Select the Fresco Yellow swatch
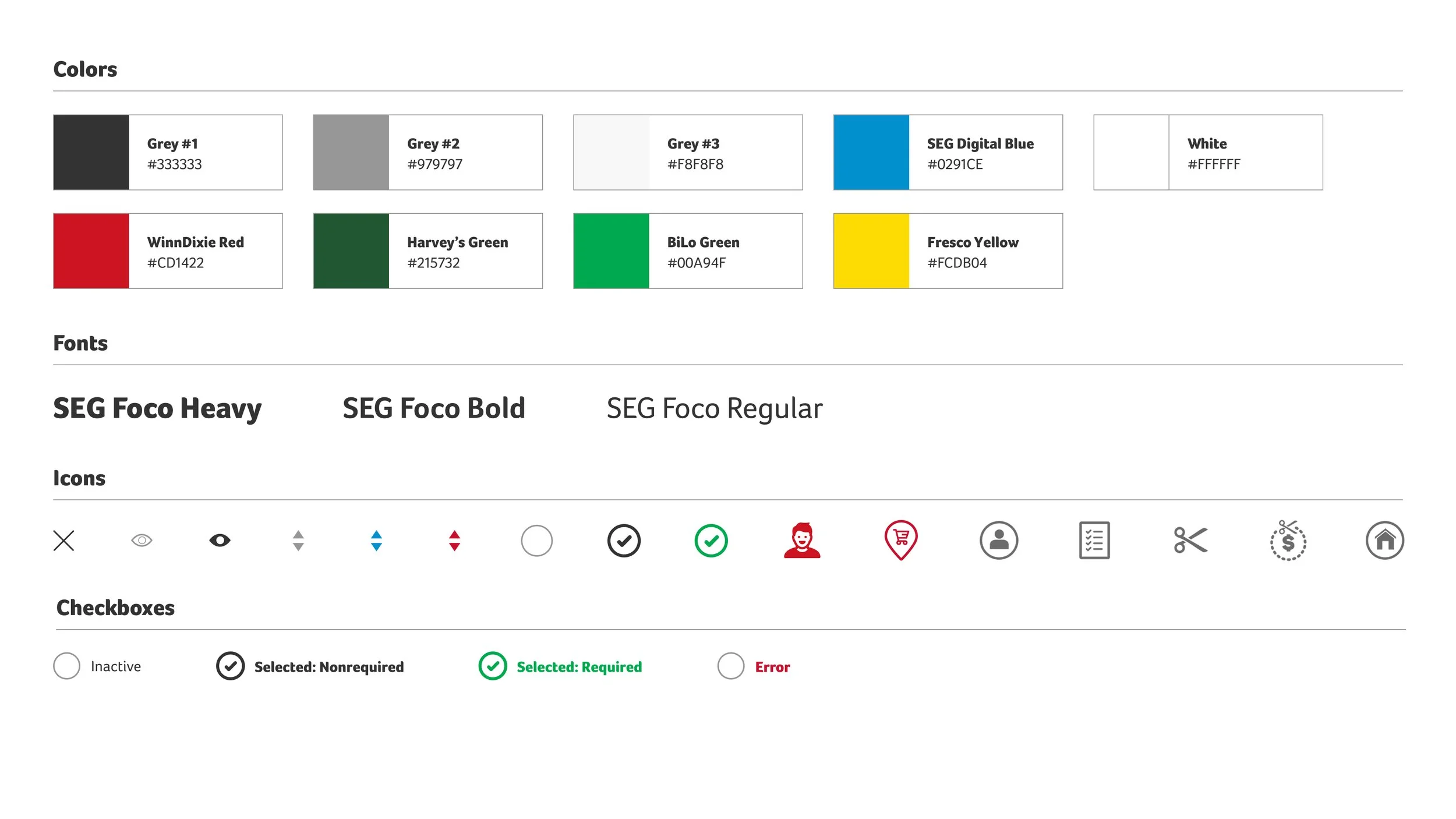This screenshot has width=1456, height=819. [871, 250]
